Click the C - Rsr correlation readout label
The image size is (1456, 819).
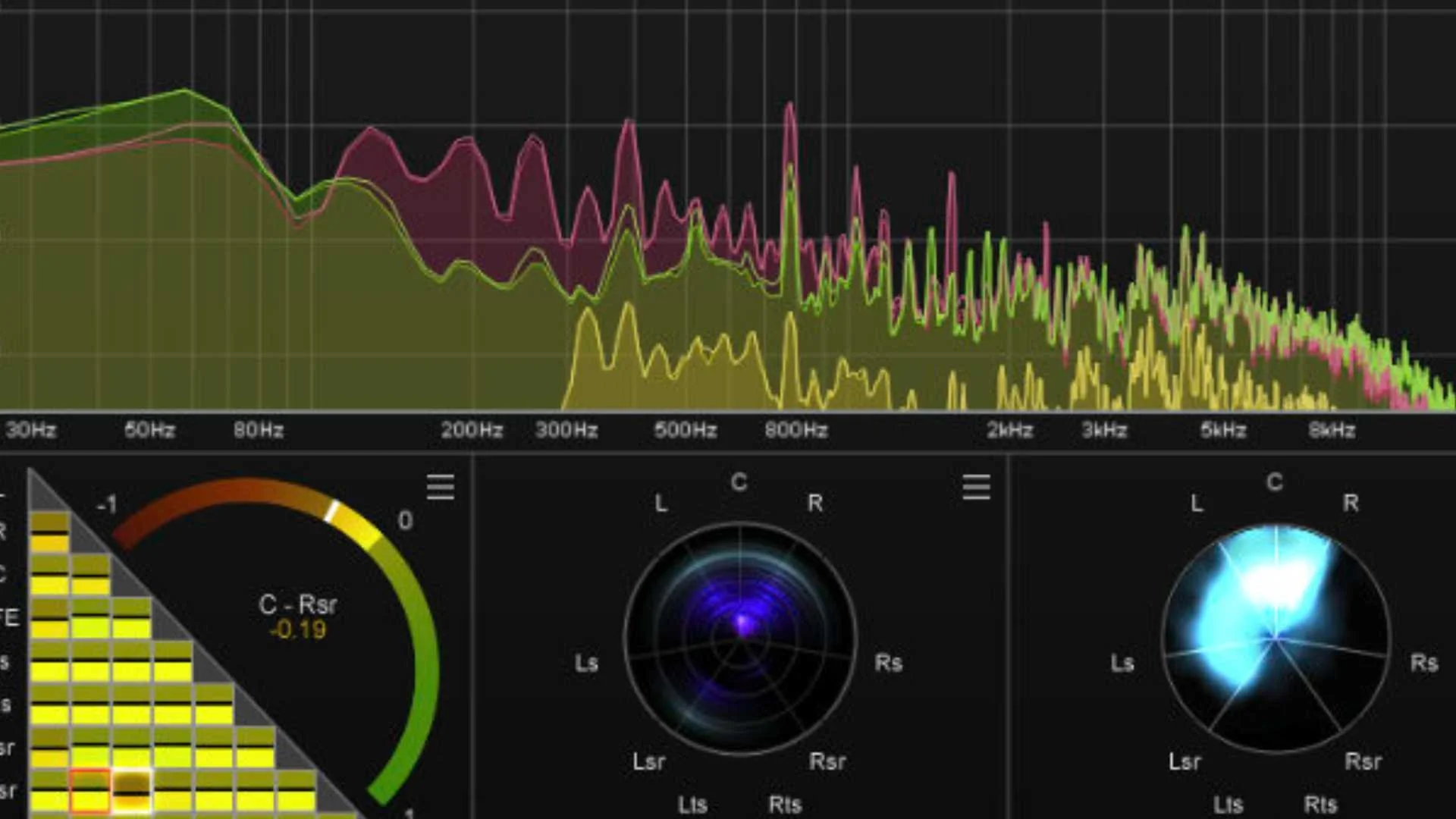pyautogui.click(x=297, y=604)
